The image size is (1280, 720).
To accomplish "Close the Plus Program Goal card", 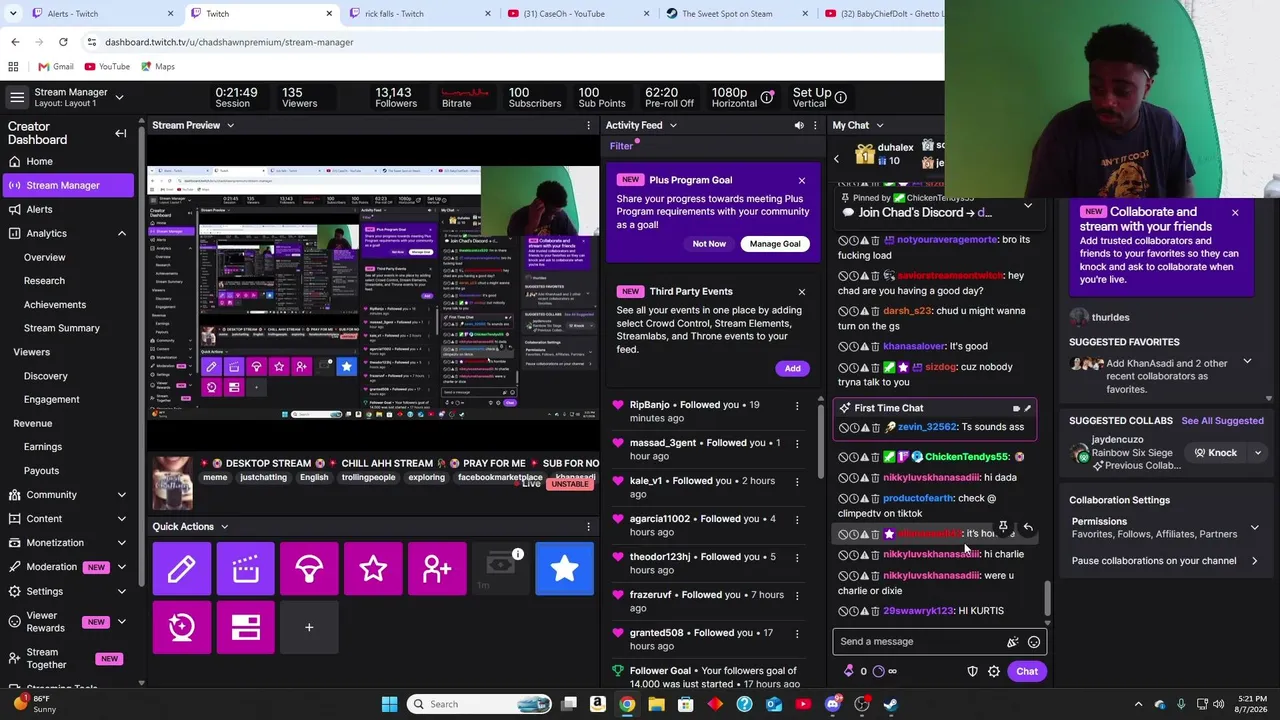I will pyautogui.click(x=802, y=181).
